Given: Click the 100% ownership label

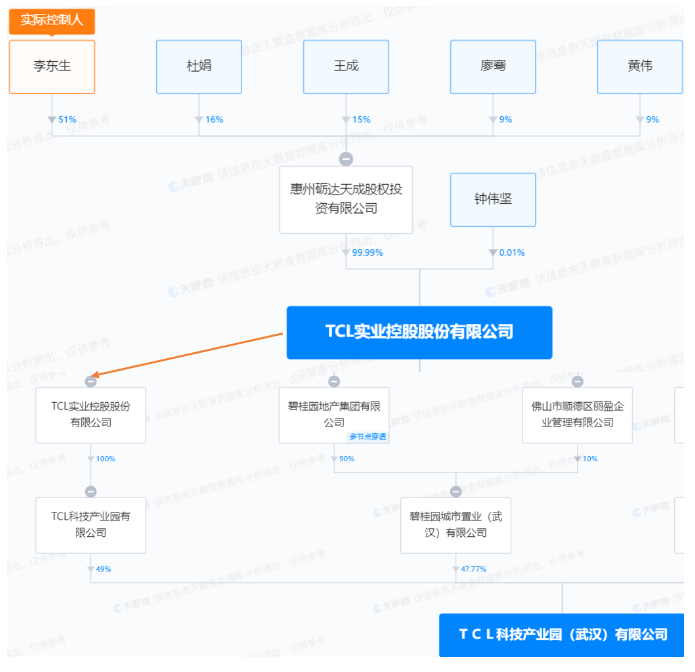Looking at the screenshot, I should coord(105,459).
